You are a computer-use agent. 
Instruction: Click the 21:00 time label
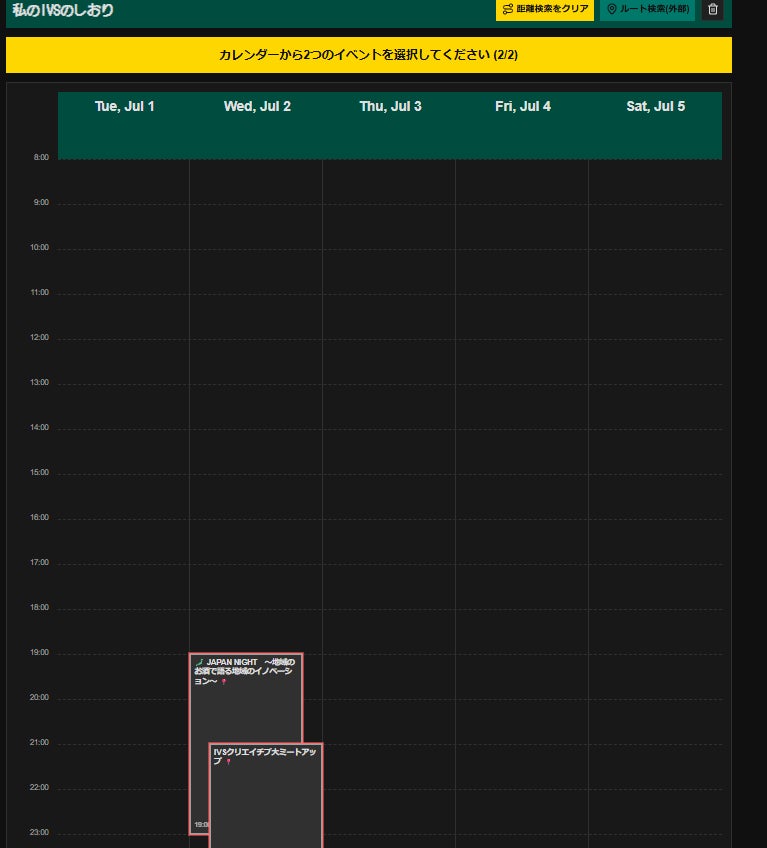39,742
